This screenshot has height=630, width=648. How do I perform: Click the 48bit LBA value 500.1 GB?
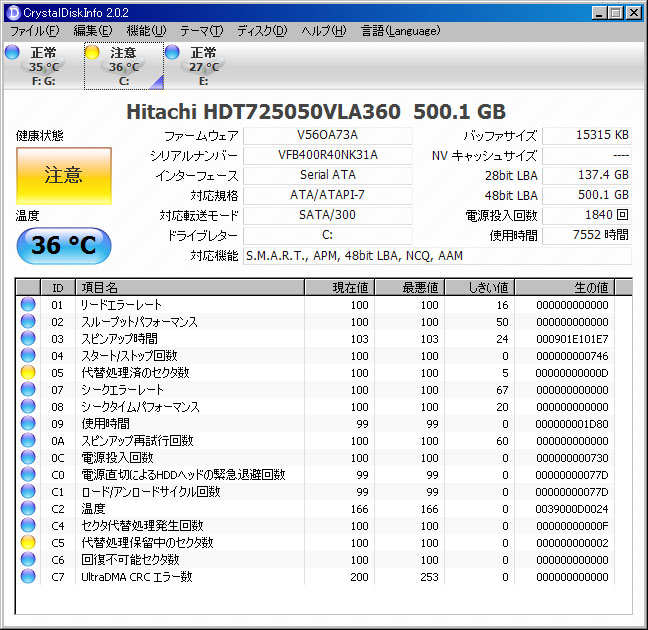point(587,195)
